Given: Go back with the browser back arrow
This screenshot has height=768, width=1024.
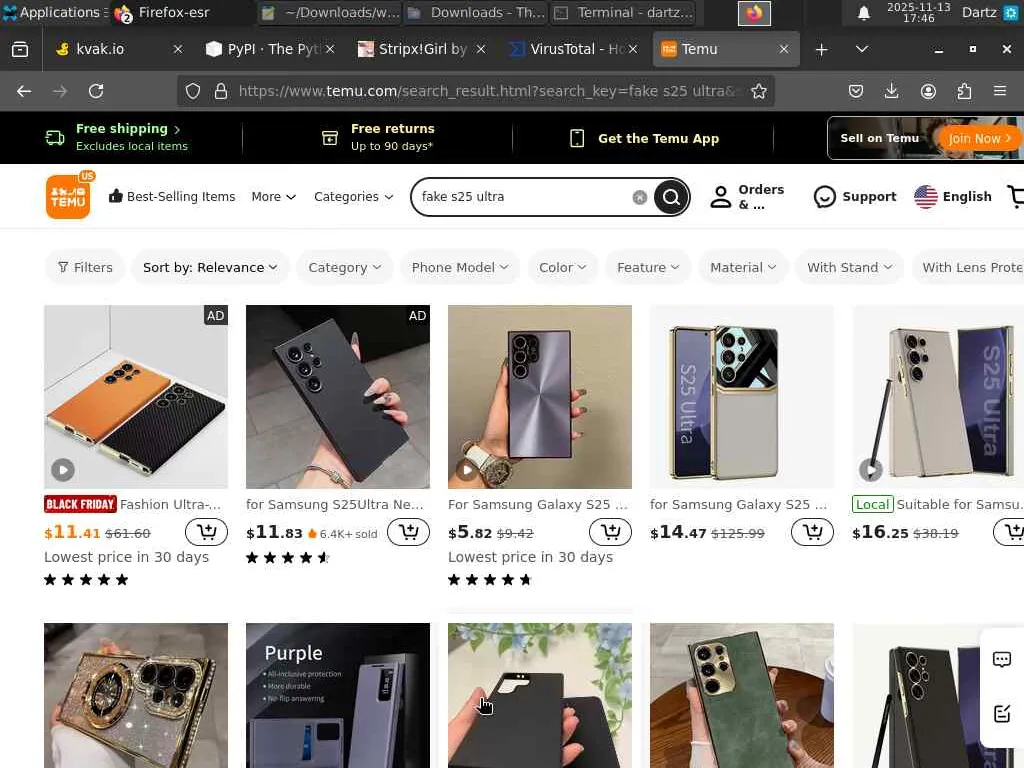Looking at the screenshot, I should 24,91.
